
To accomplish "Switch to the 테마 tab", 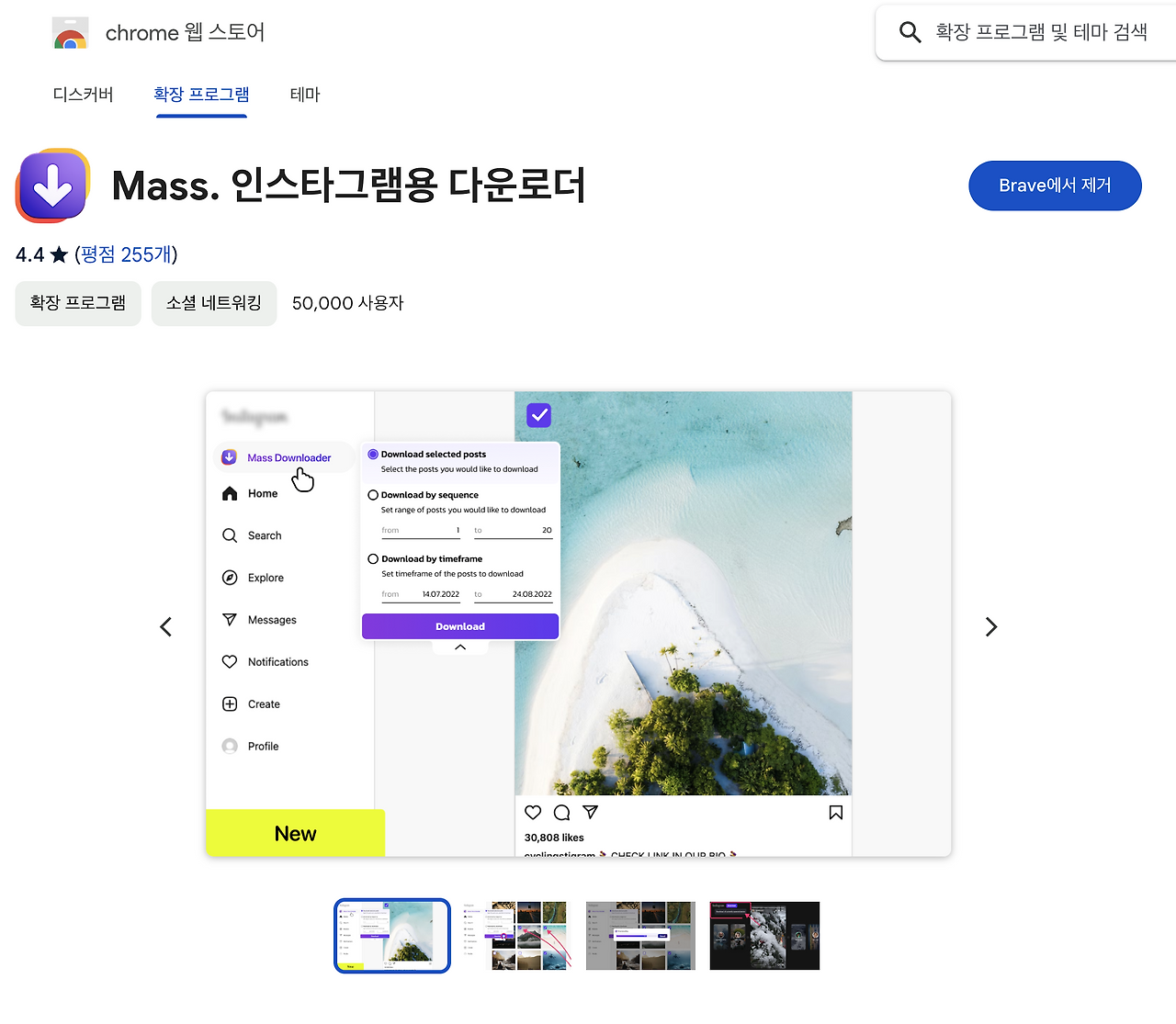I will (x=305, y=94).
